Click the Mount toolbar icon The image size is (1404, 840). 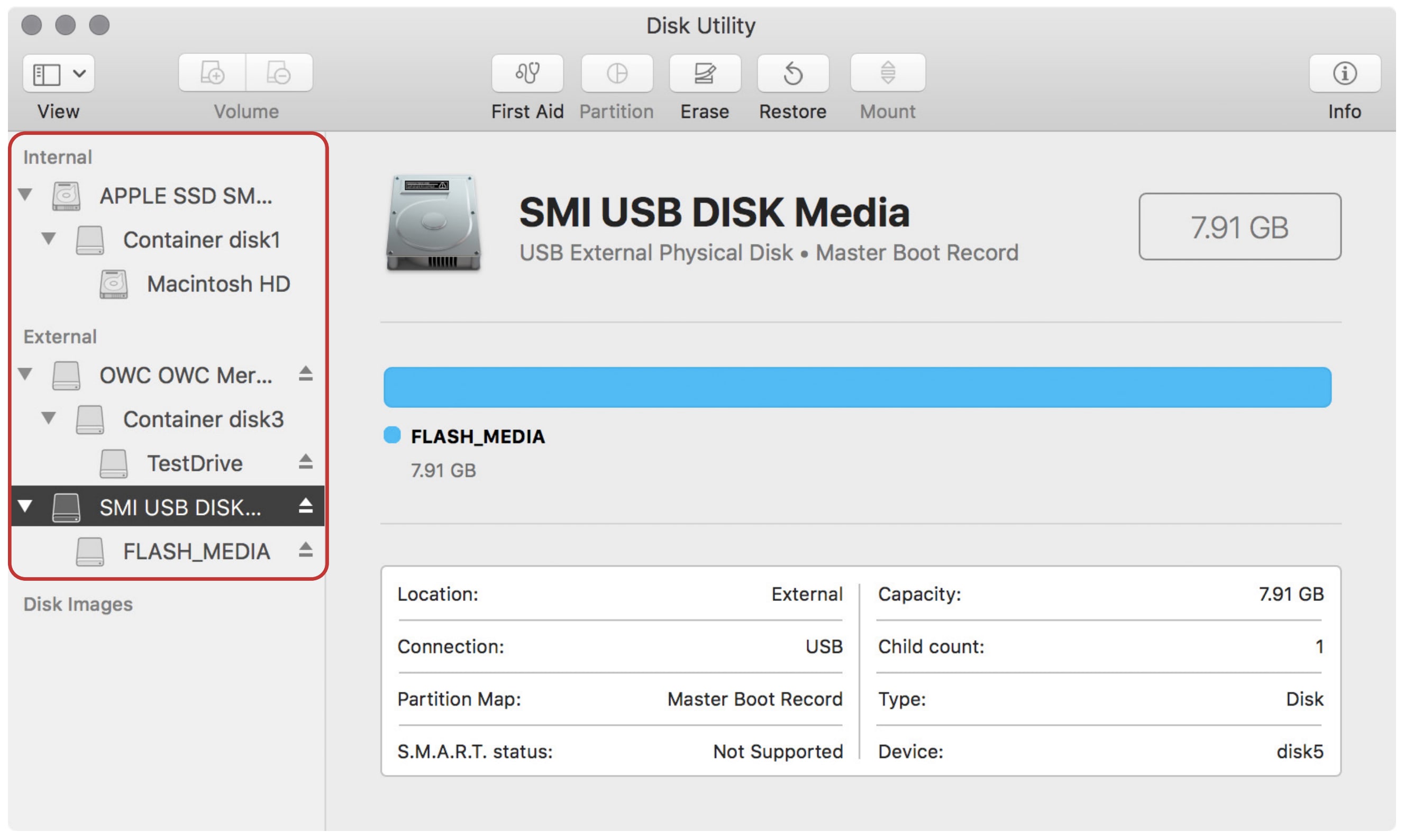pyautogui.click(x=887, y=73)
